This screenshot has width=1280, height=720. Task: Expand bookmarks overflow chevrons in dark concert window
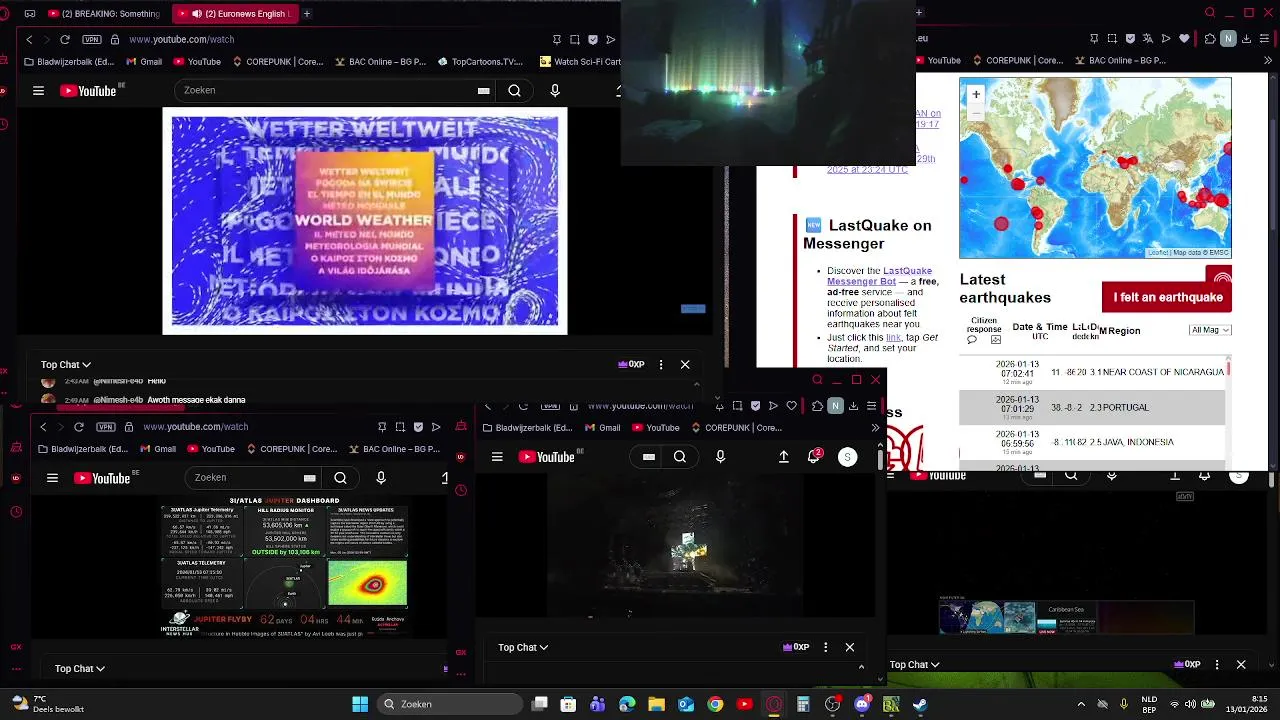(875, 428)
